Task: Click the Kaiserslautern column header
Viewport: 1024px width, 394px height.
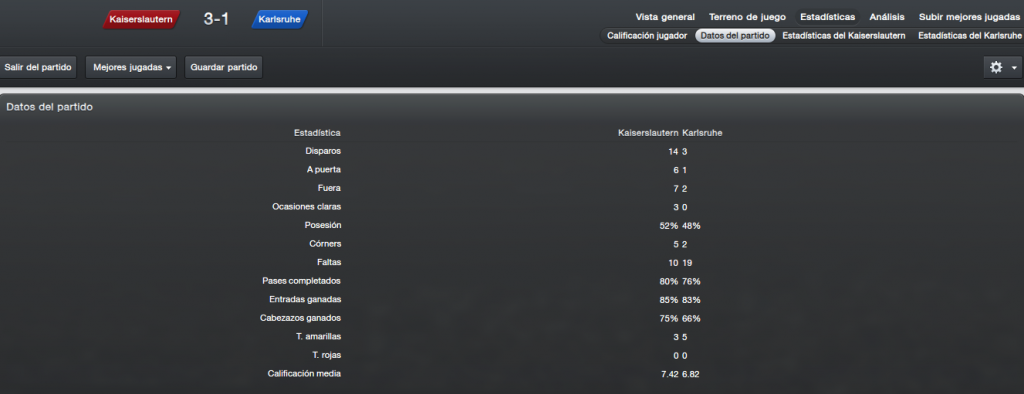Action: (648, 133)
